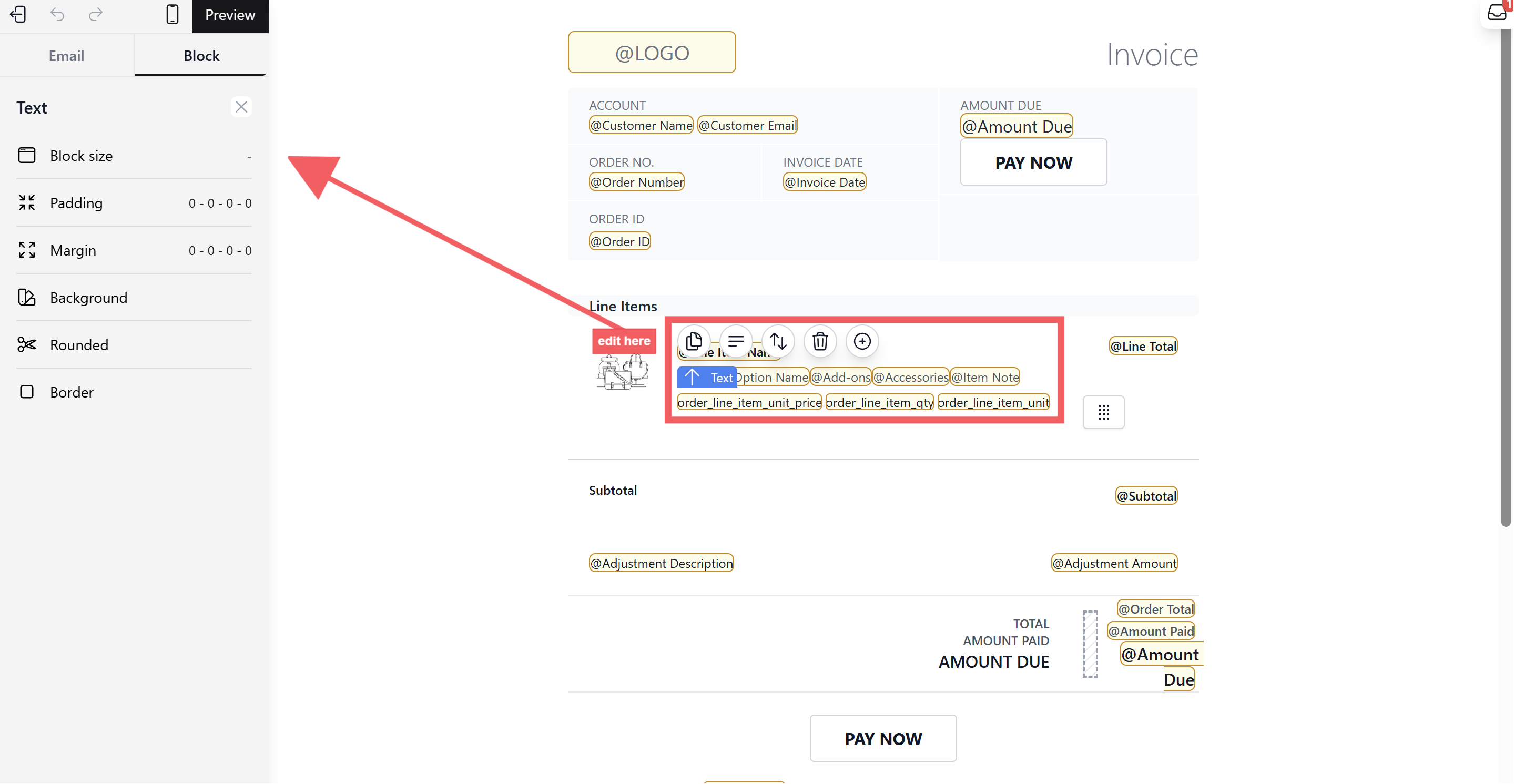
Task: Delete block with trash icon
Action: point(820,341)
